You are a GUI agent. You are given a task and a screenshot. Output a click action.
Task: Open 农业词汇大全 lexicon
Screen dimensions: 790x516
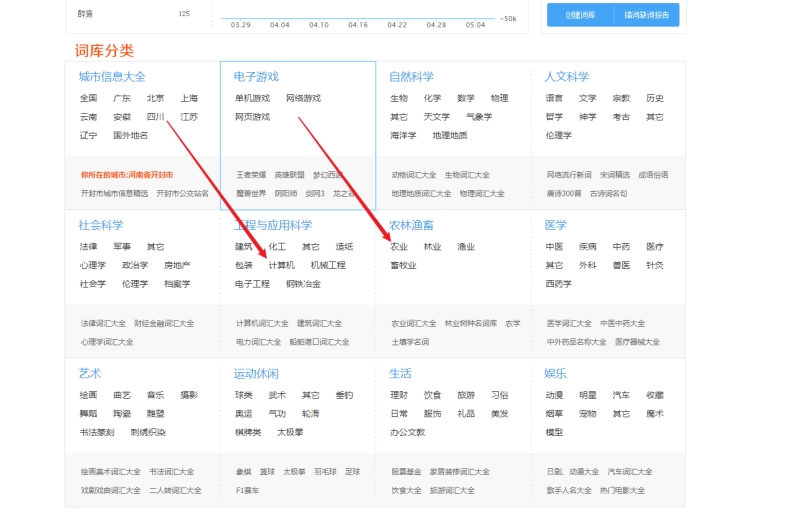(414, 324)
